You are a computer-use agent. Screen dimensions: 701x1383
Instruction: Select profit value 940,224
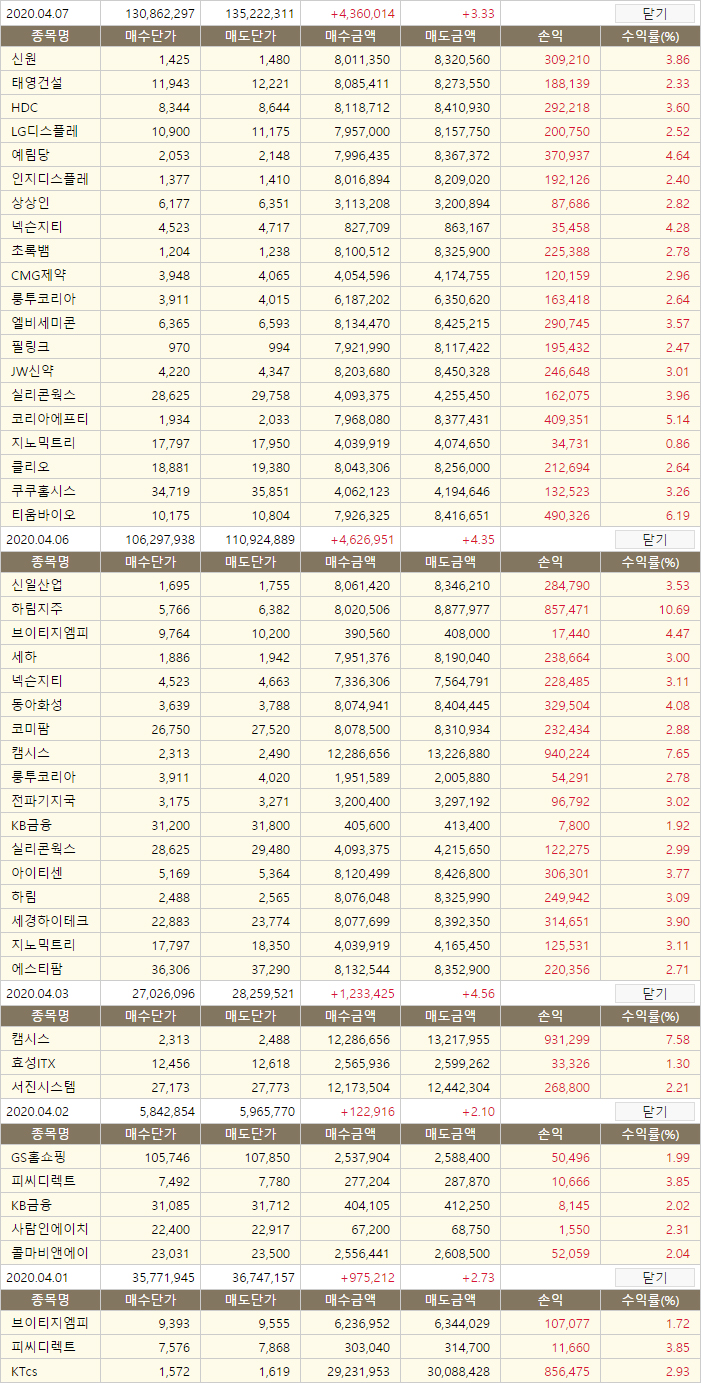point(567,753)
